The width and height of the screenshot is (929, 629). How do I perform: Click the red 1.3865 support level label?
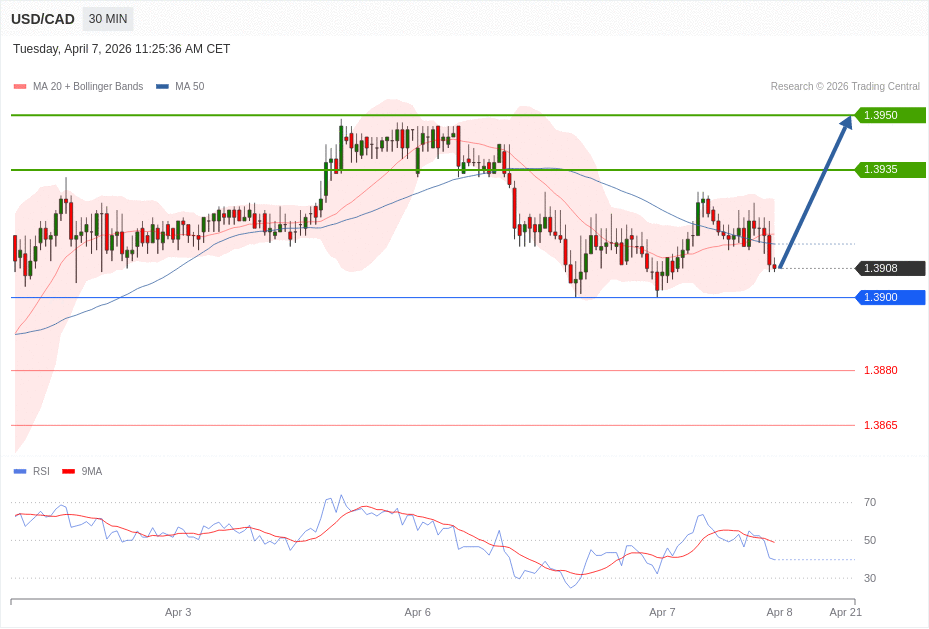(880, 425)
